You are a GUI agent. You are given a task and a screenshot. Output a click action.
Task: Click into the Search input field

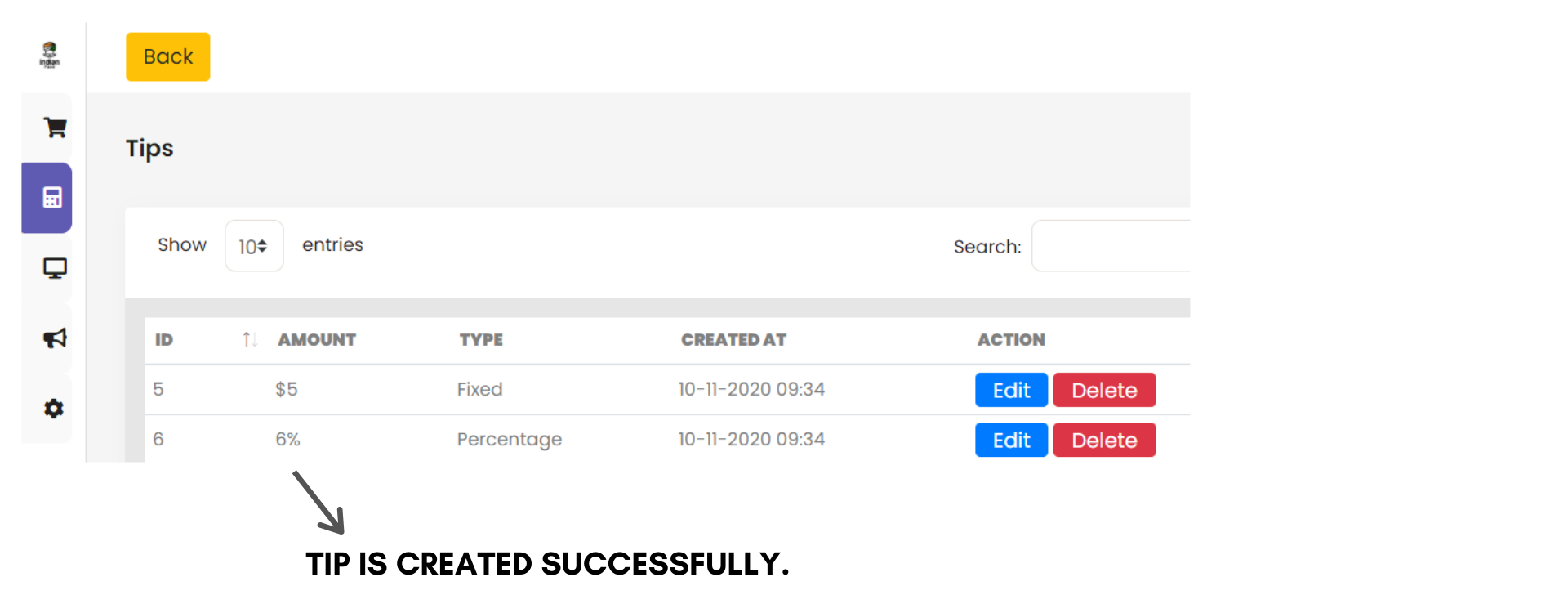coord(1111,246)
